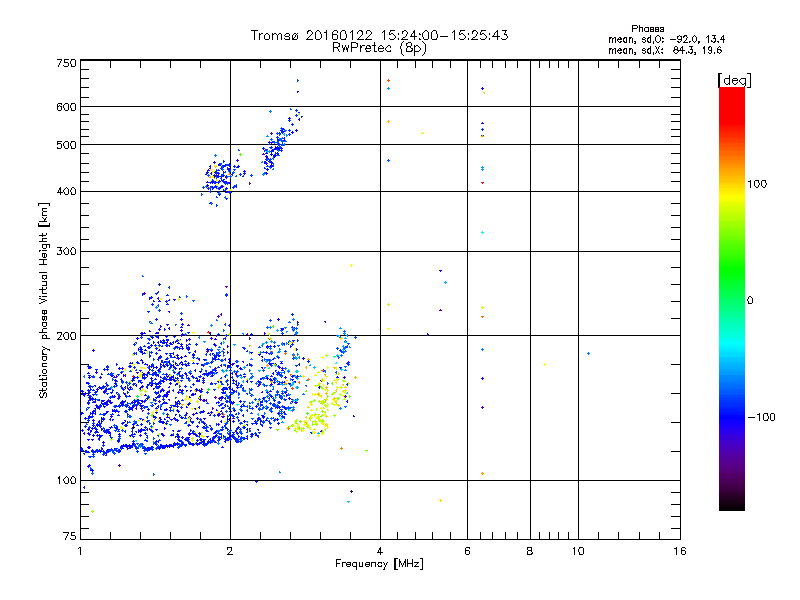Click the x-axis '10' tick label

pyautogui.click(x=578, y=551)
